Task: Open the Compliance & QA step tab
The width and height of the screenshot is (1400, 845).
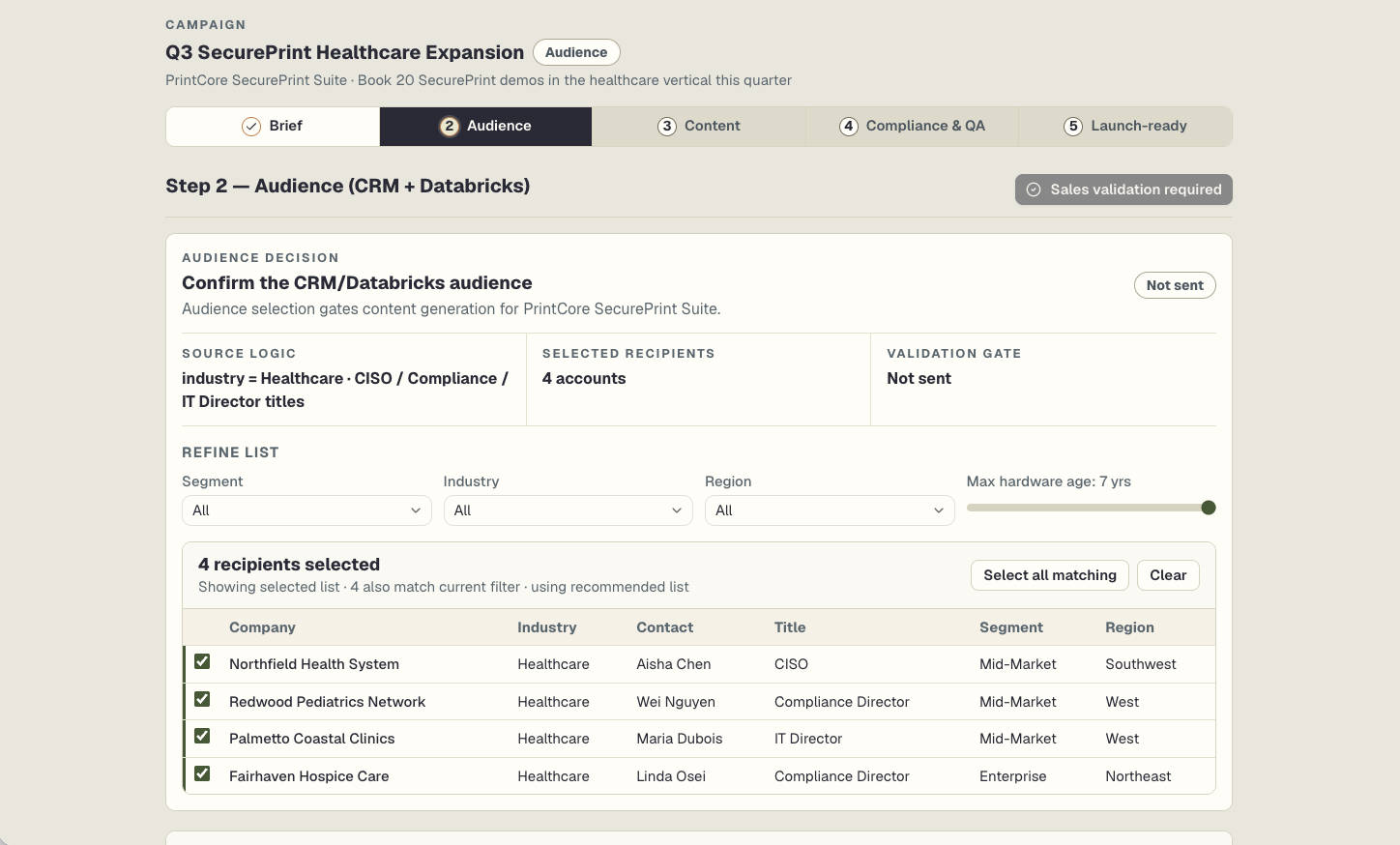Action: click(x=912, y=127)
